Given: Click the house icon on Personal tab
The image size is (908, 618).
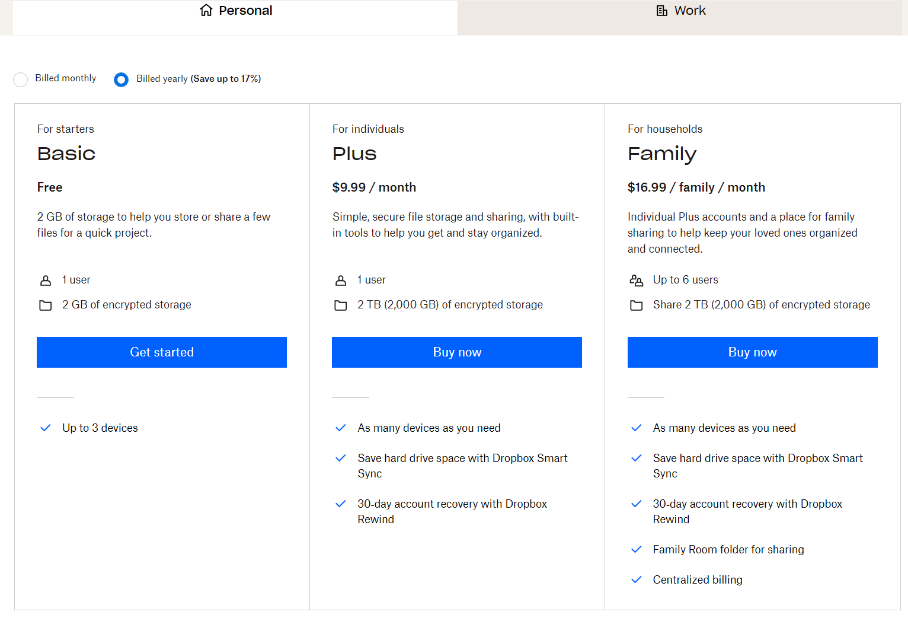Looking at the screenshot, I should (x=206, y=11).
